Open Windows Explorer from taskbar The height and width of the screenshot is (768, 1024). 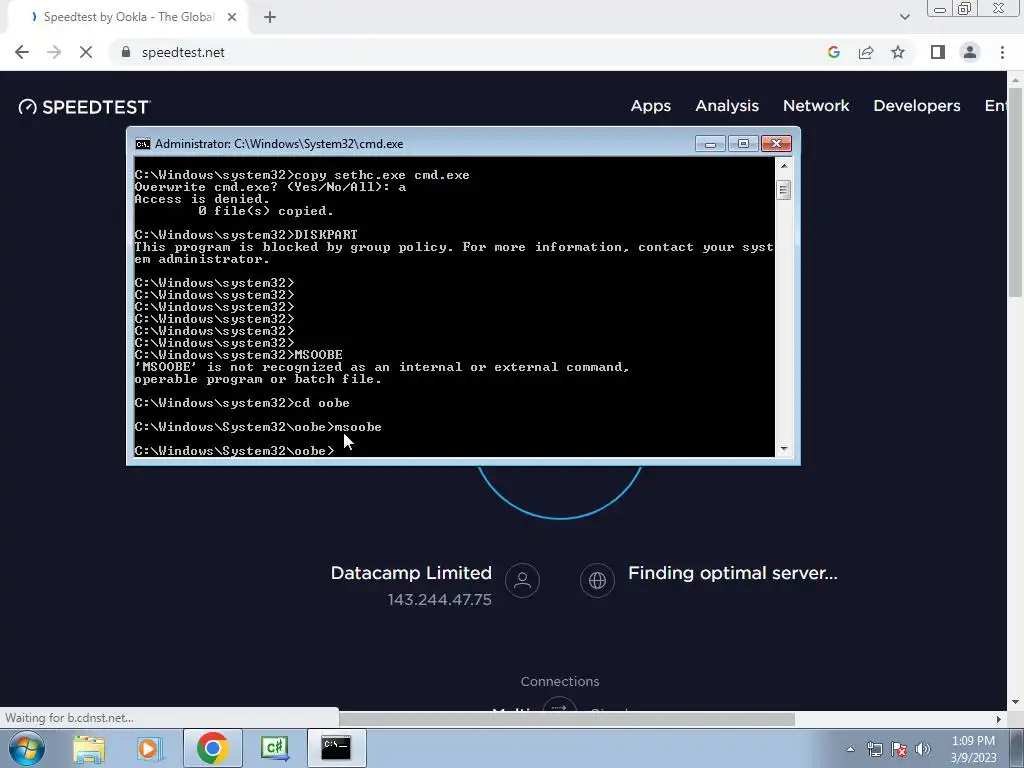tap(89, 748)
